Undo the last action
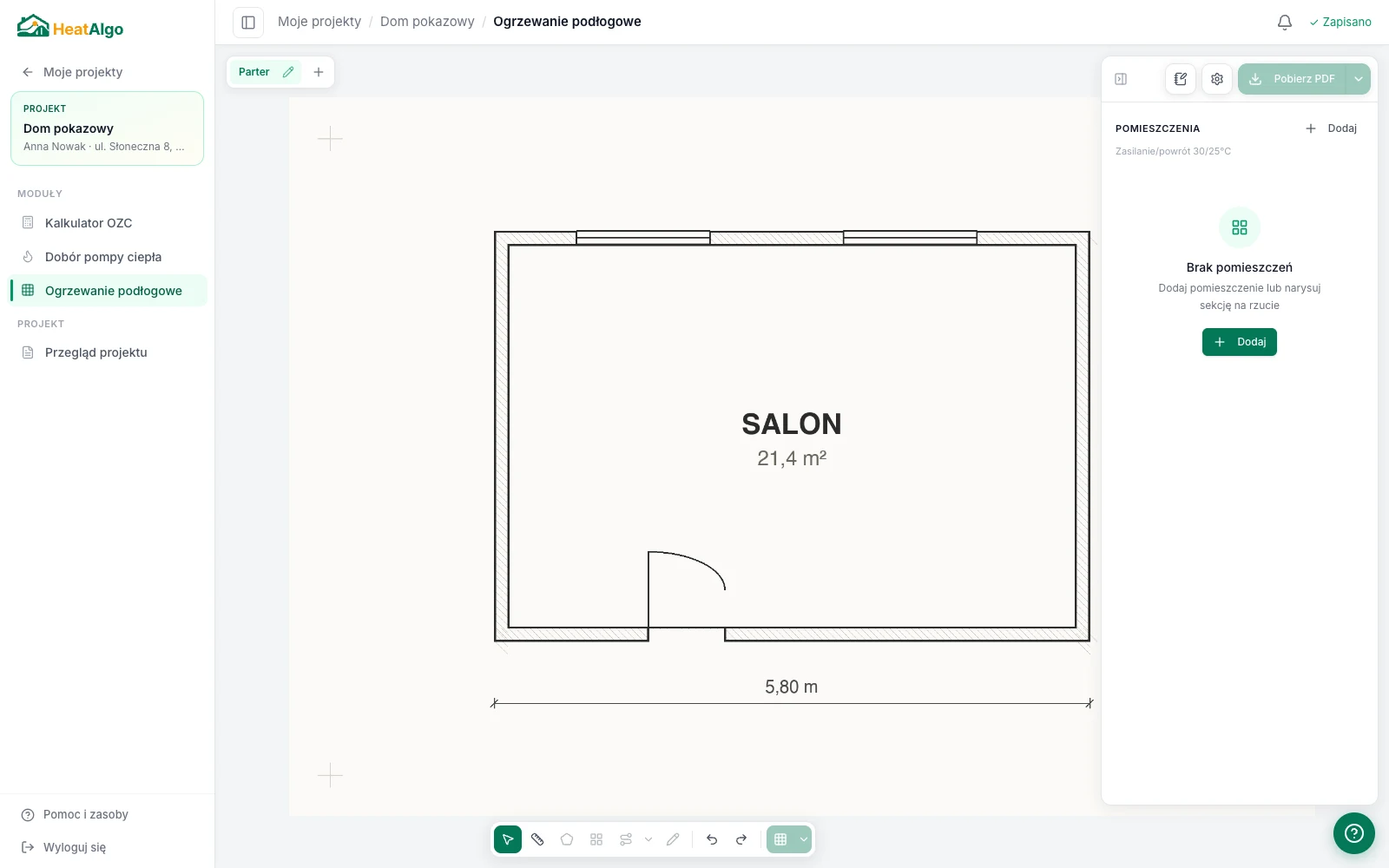This screenshot has height=868, width=1389. click(712, 839)
